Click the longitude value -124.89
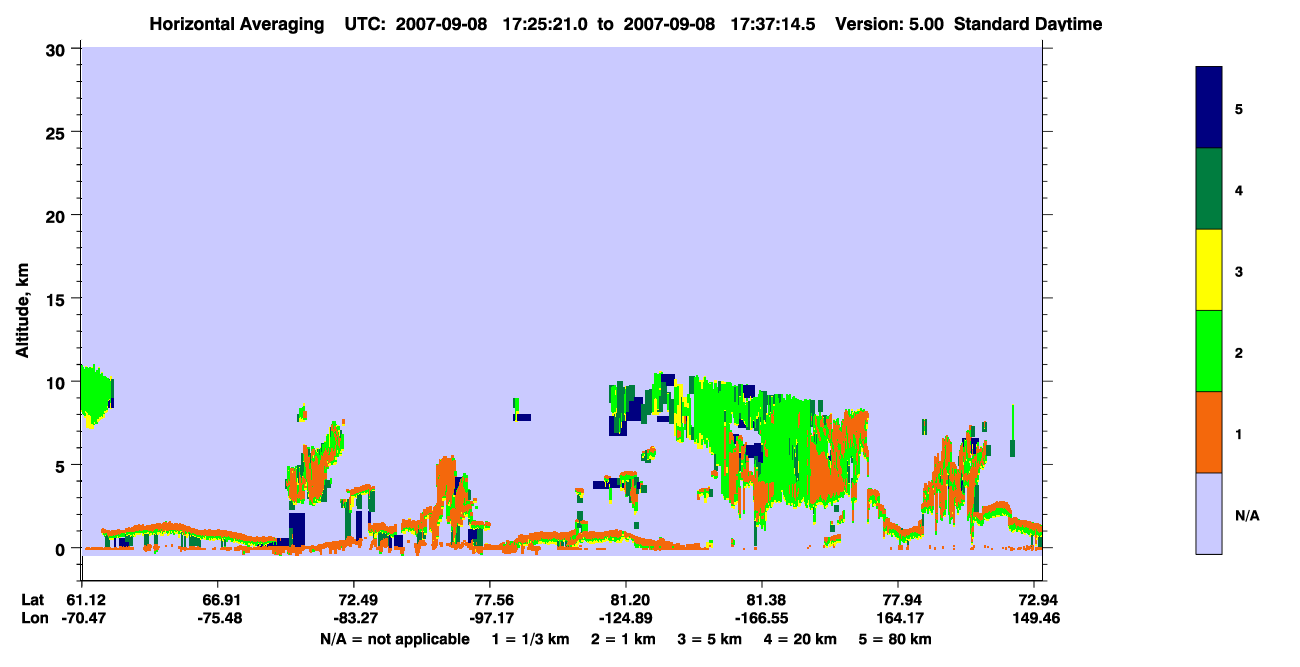The height and width of the screenshot is (667, 1300). click(626, 618)
